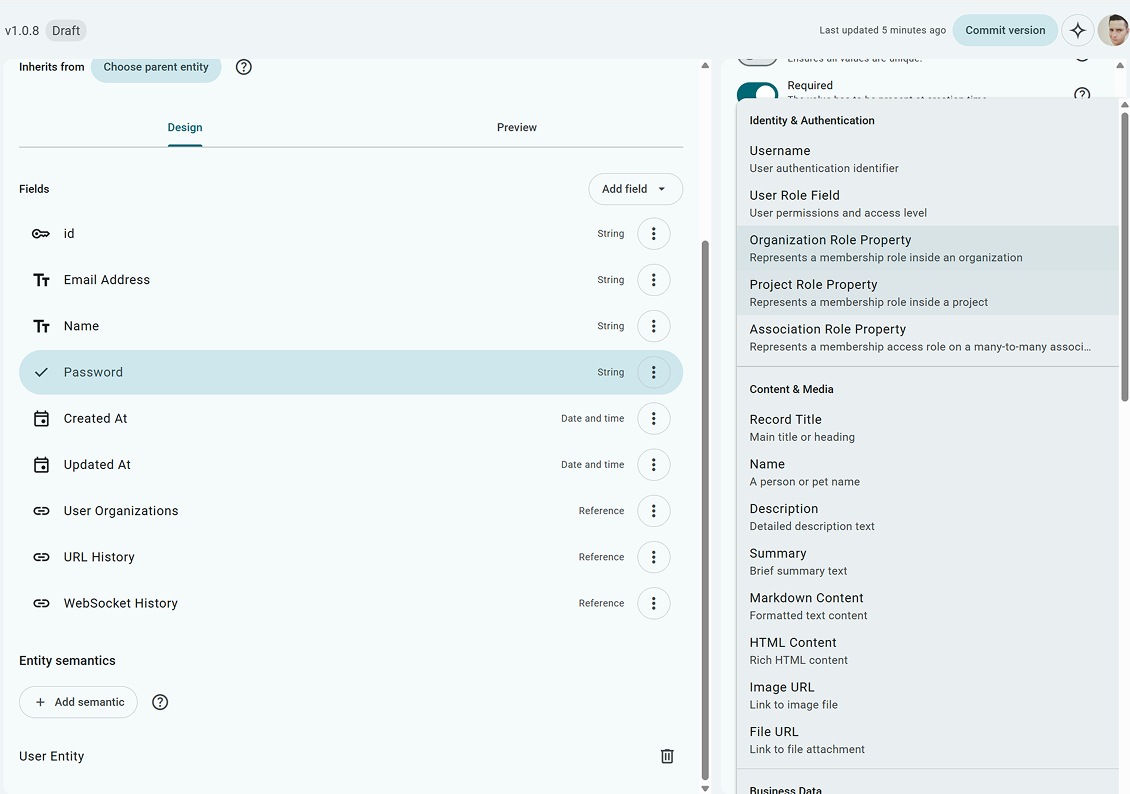Click the text icon beside Name field

click(x=41, y=326)
